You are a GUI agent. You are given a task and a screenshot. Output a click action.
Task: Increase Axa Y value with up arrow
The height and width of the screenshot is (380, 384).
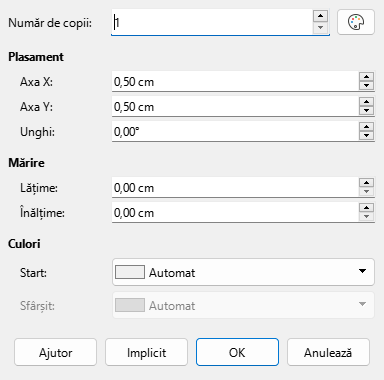[367, 102]
